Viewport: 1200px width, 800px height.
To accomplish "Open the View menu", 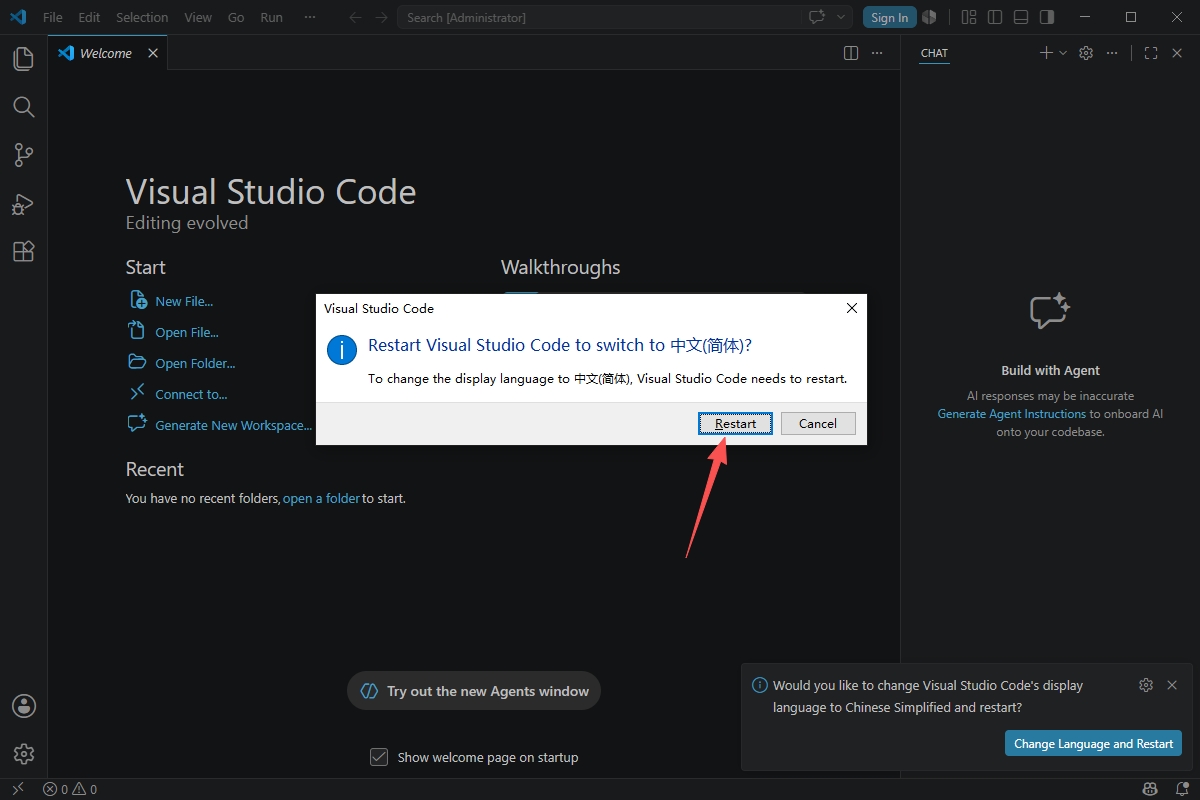I will [198, 17].
